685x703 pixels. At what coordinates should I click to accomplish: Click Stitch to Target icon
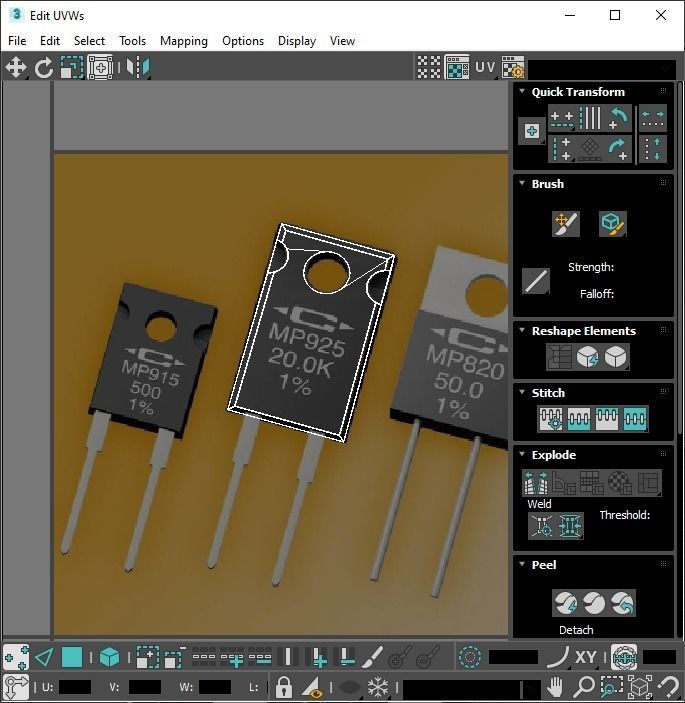[x=551, y=419]
